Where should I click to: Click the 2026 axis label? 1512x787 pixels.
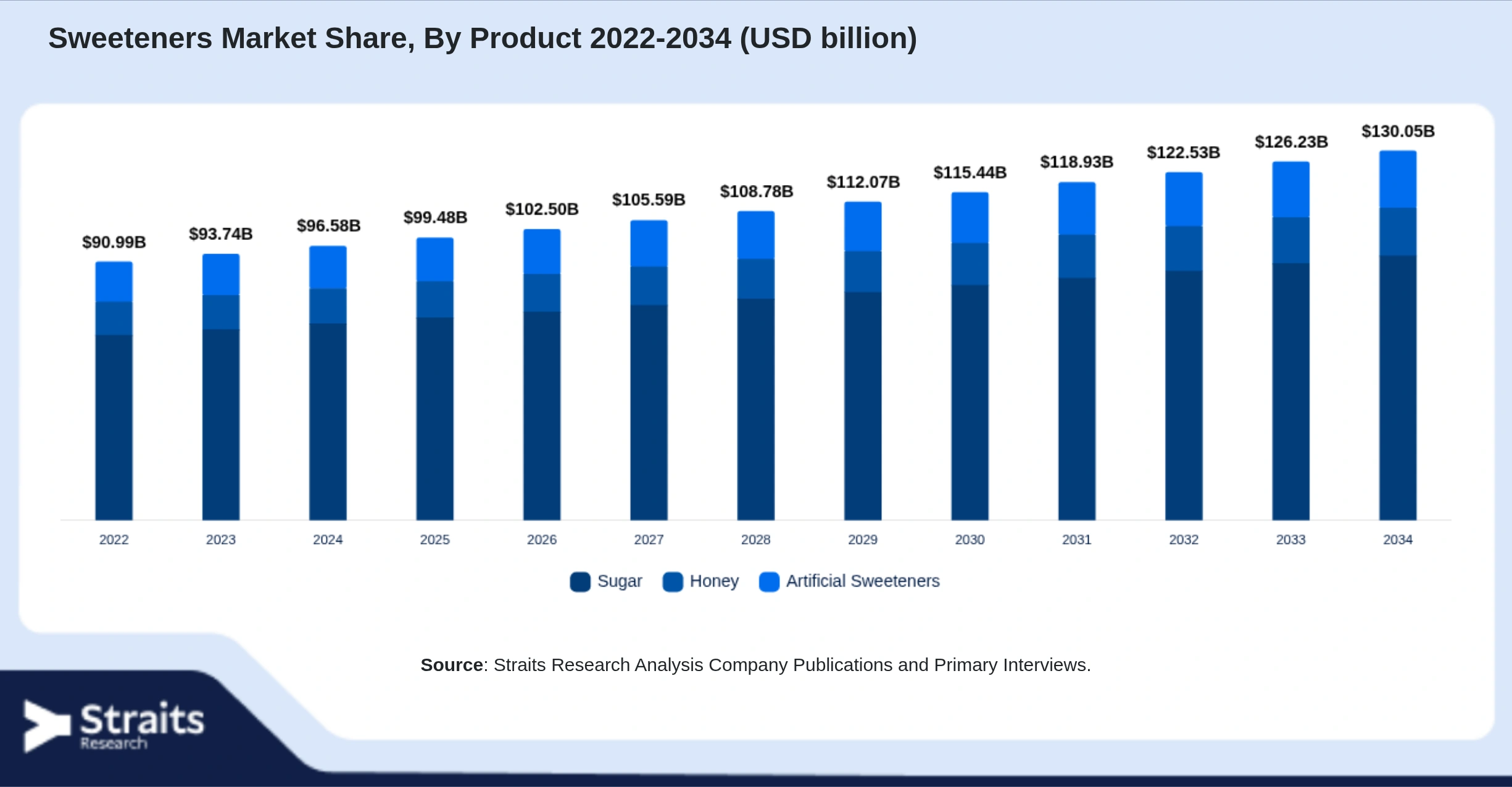coord(542,540)
